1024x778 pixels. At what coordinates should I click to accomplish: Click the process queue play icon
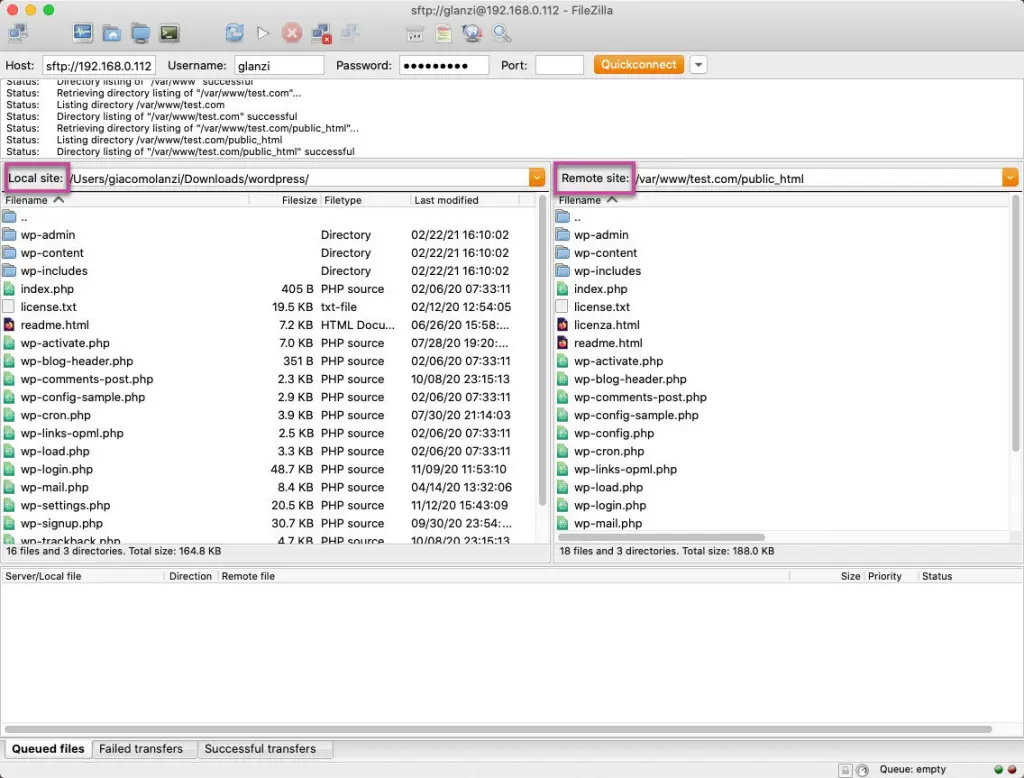tap(263, 33)
